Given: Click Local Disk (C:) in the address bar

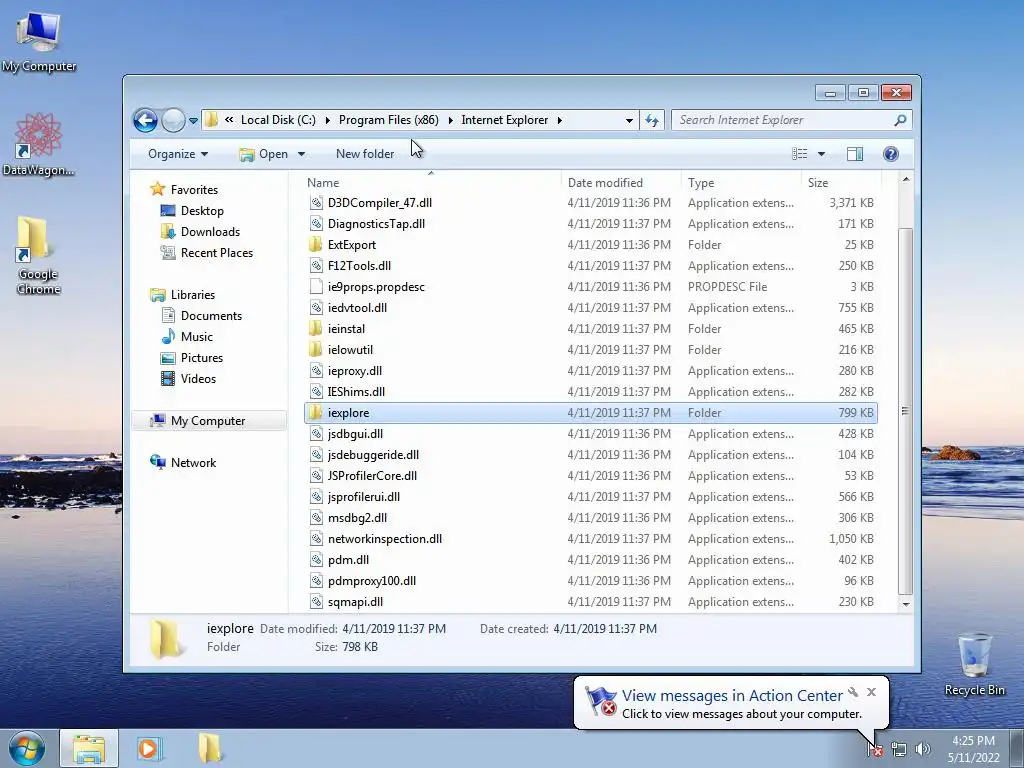Looking at the screenshot, I should [278, 120].
